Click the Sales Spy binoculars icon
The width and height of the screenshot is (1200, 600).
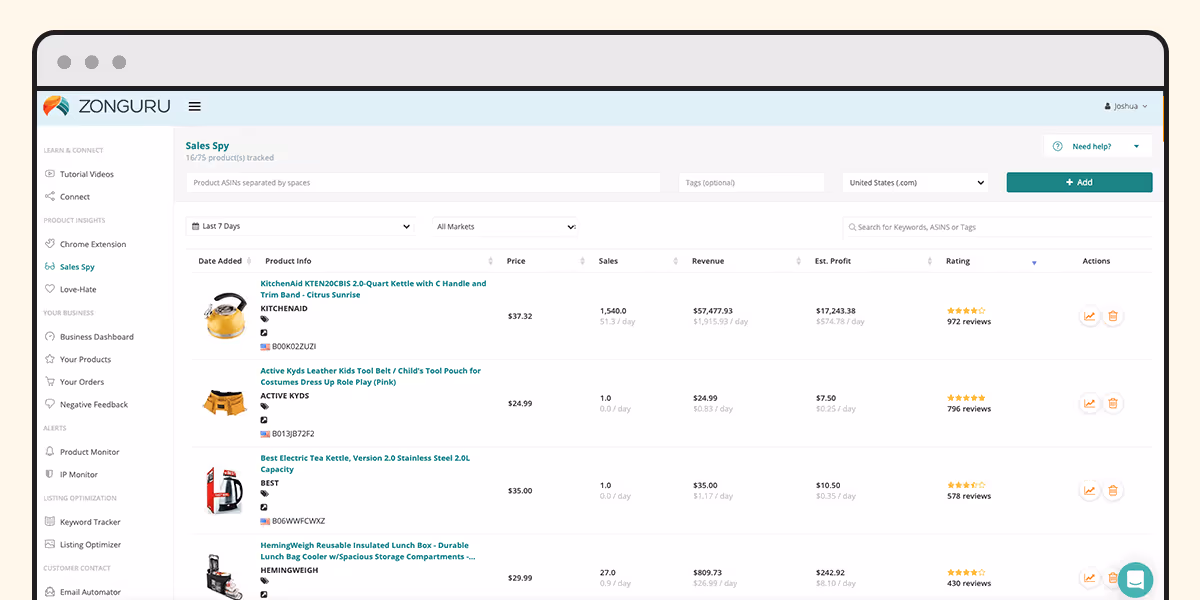click(x=50, y=267)
